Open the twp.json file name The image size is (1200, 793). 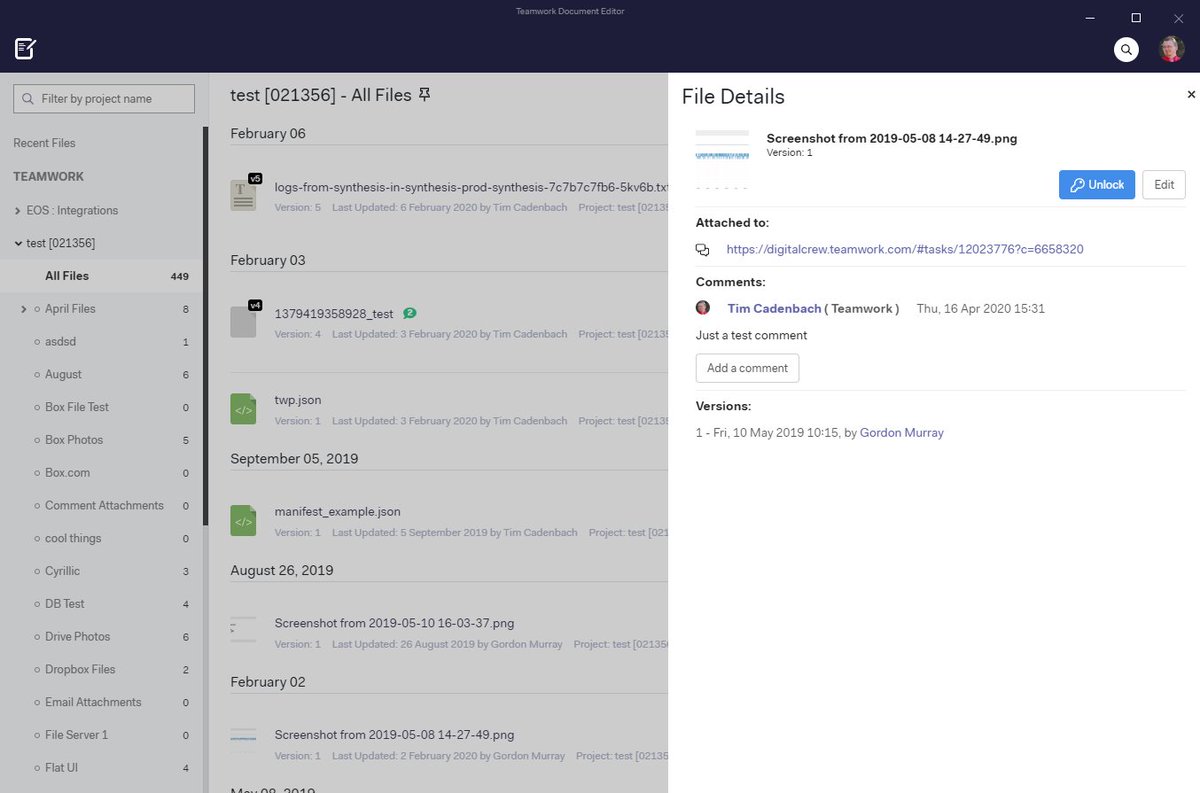tap(298, 400)
